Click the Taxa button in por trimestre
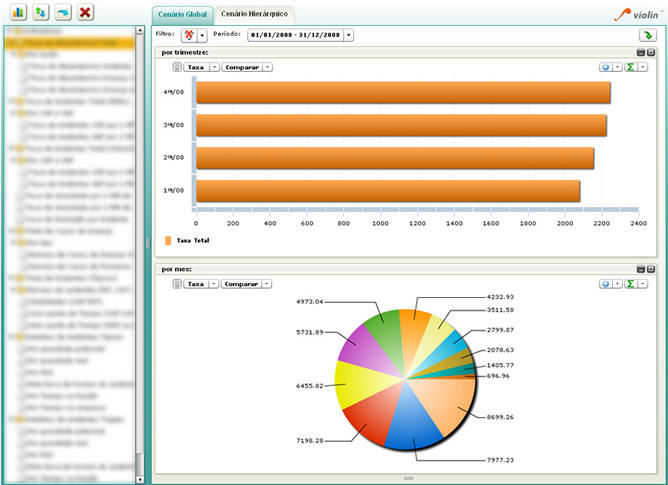Image resolution: width=668 pixels, height=485 pixels. [x=196, y=67]
